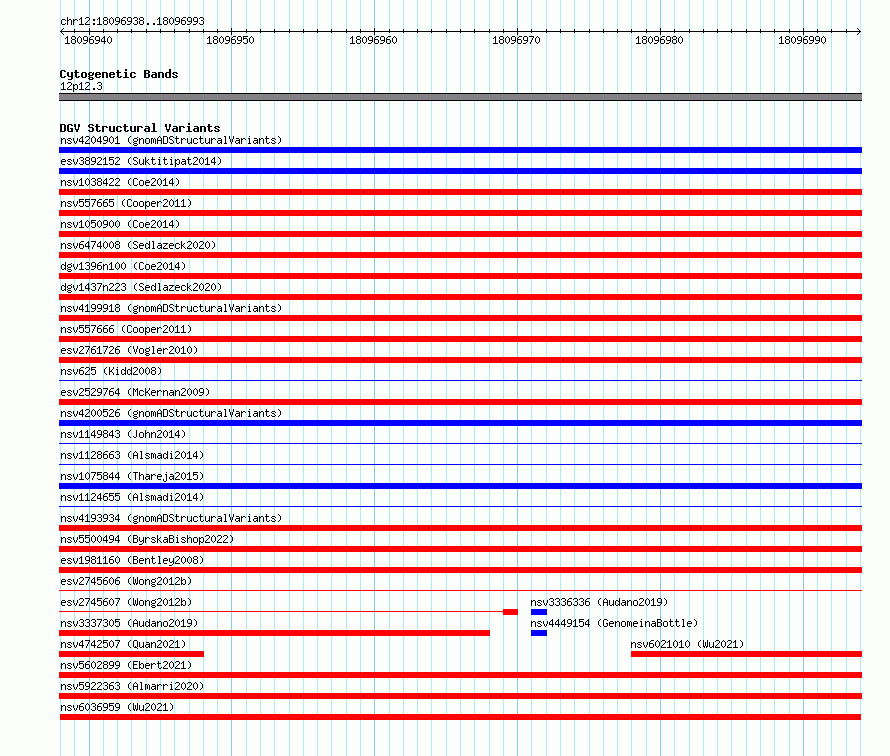Image resolution: width=890 pixels, height=756 pixels.
Task: Click the ruler's left arrow end
Action: (x=62, y=31)
